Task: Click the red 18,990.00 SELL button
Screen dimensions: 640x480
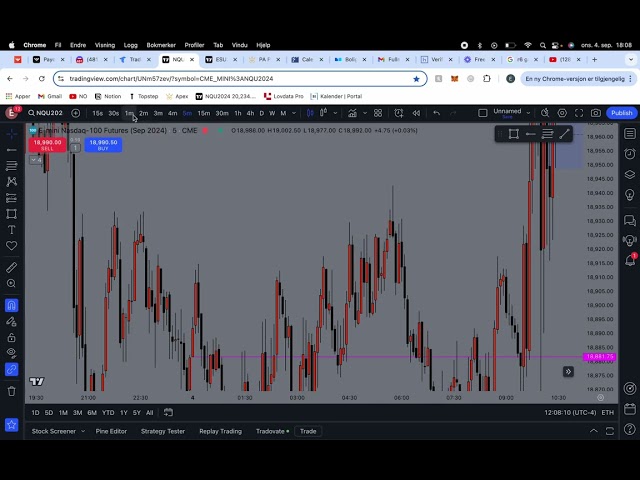Action: pyautogui.click(x=47, y=145)
